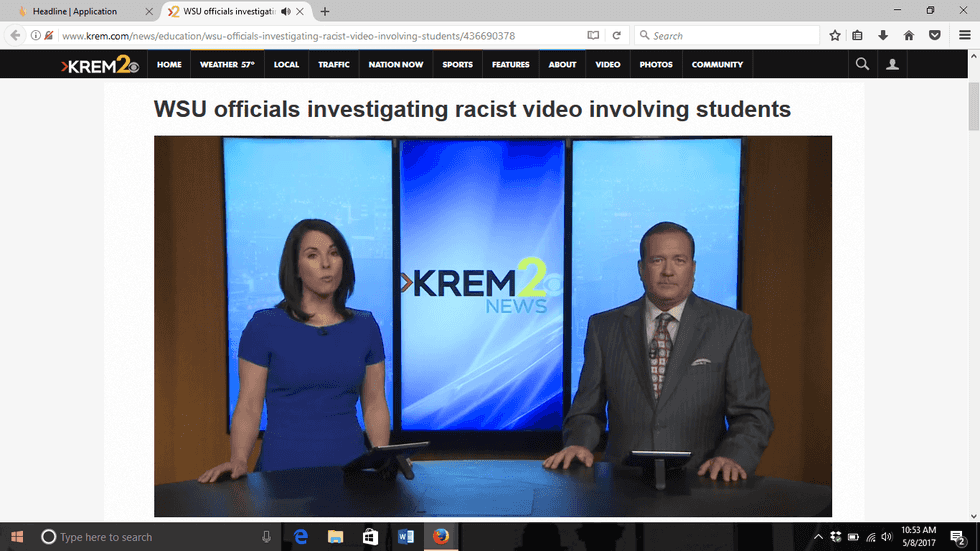Open the LOCAL nav menu

pyautogui.click(x=286, y=64)
